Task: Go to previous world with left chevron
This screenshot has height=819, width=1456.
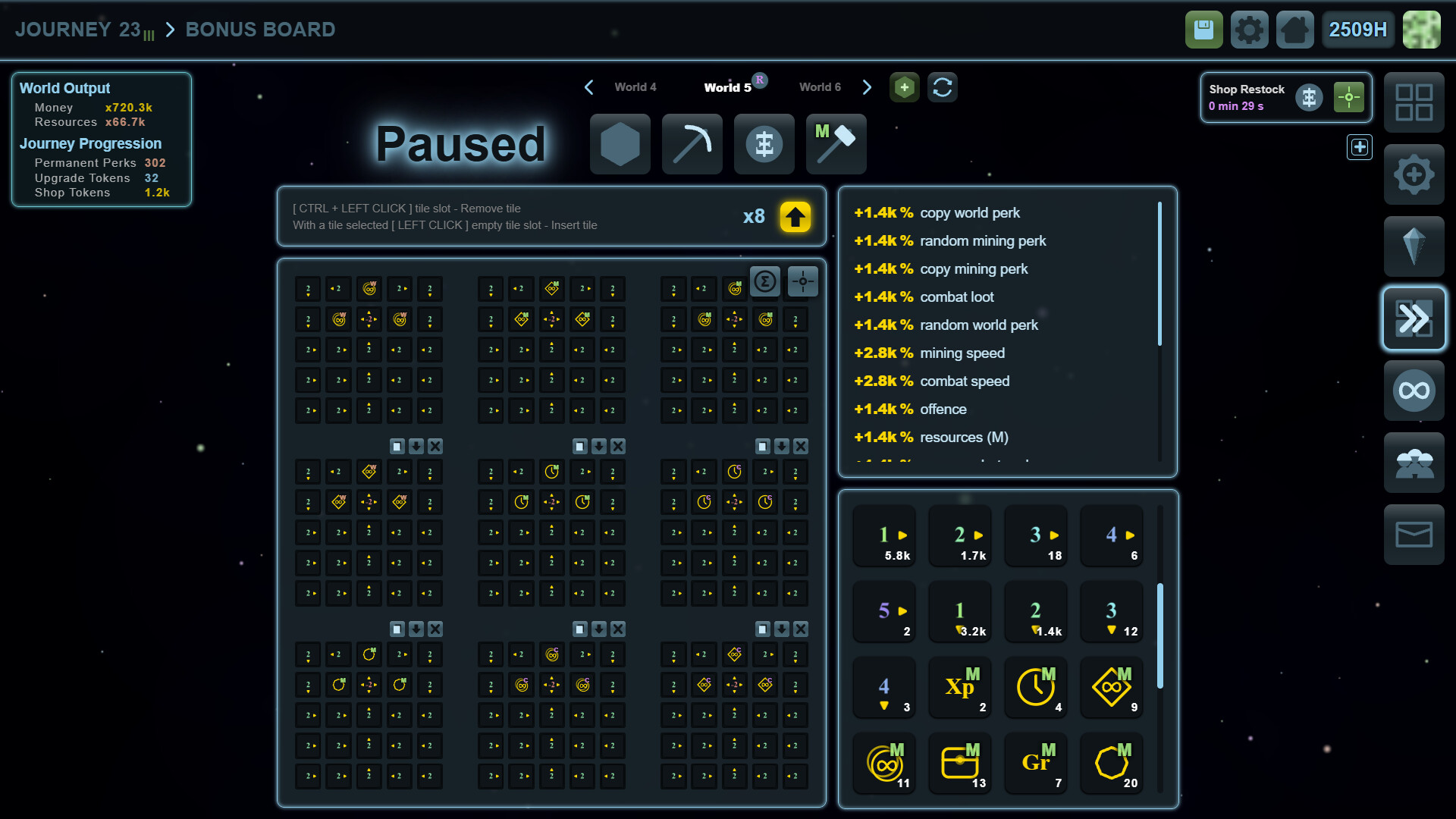Action: coord(589,87)
